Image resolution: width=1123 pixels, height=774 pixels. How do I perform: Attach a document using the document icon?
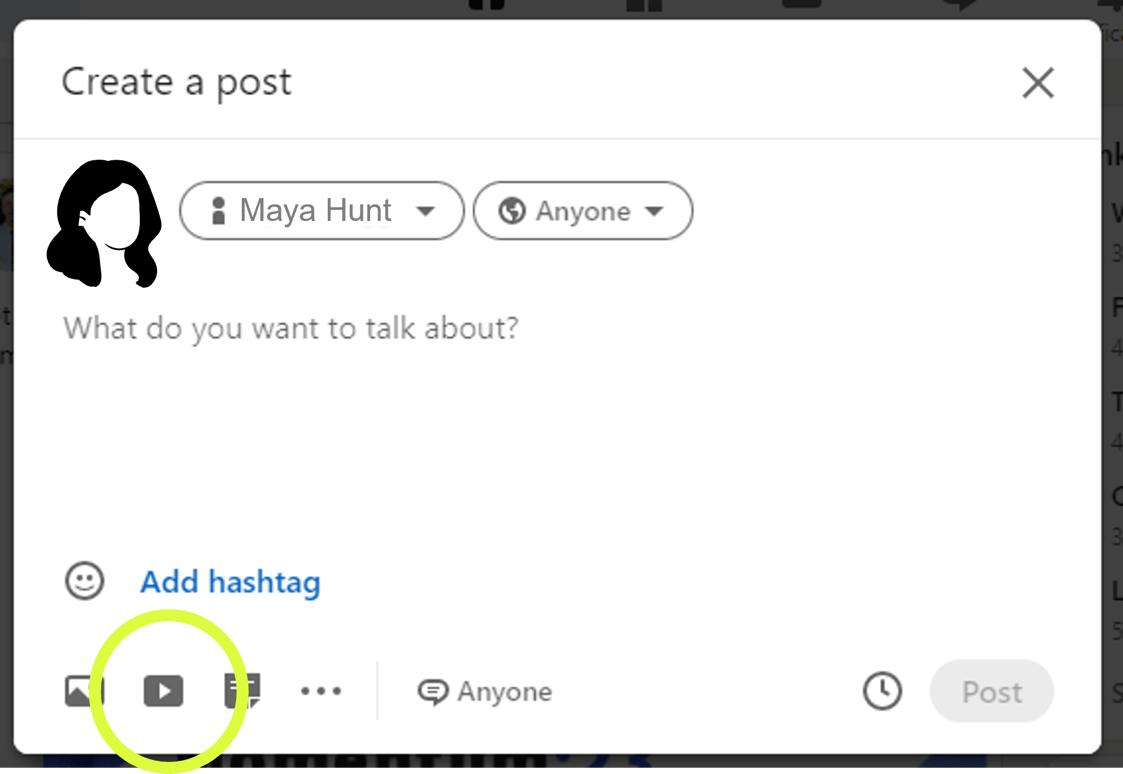(242, 691)
